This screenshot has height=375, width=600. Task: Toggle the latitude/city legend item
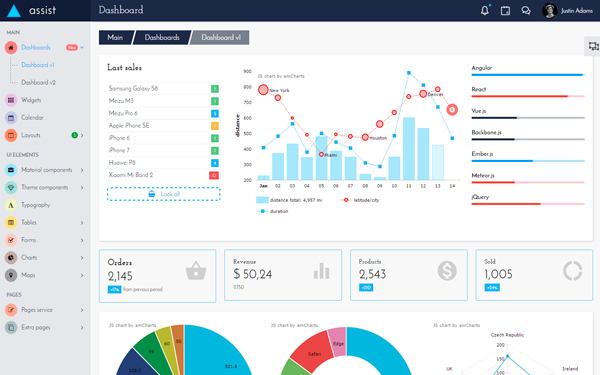pyautogui.click(x=359, y=200)
